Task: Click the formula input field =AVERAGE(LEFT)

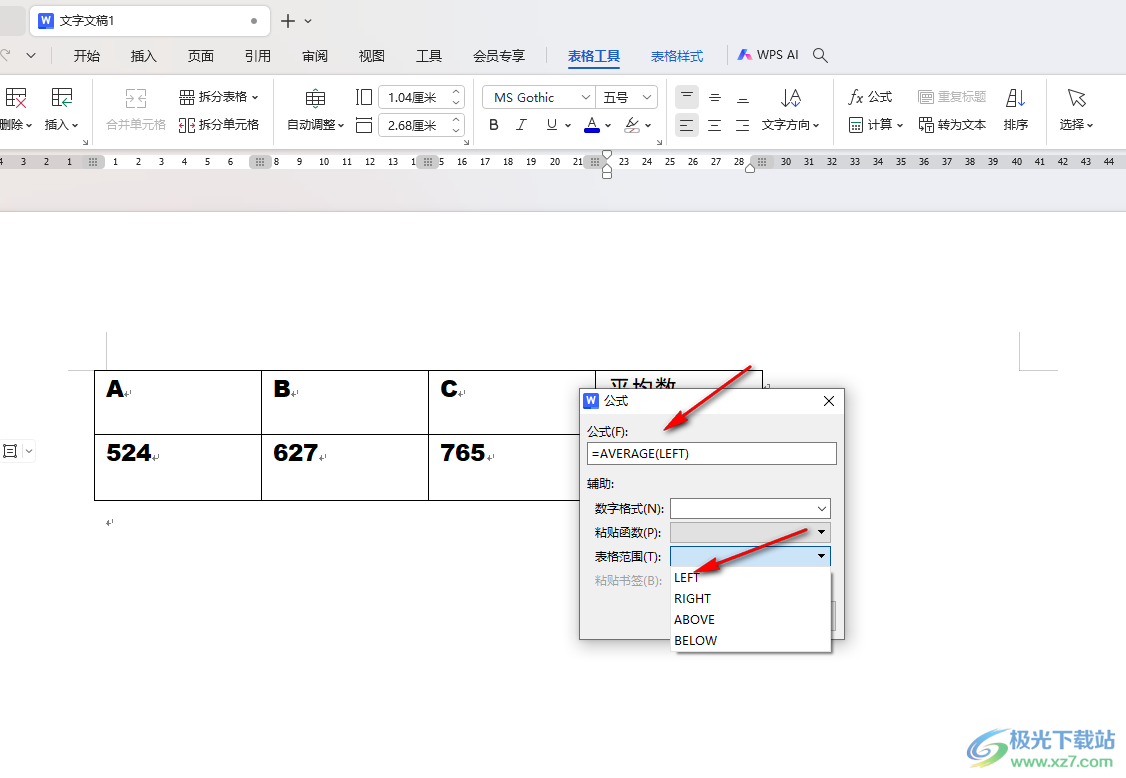Action: click(712, 453)
